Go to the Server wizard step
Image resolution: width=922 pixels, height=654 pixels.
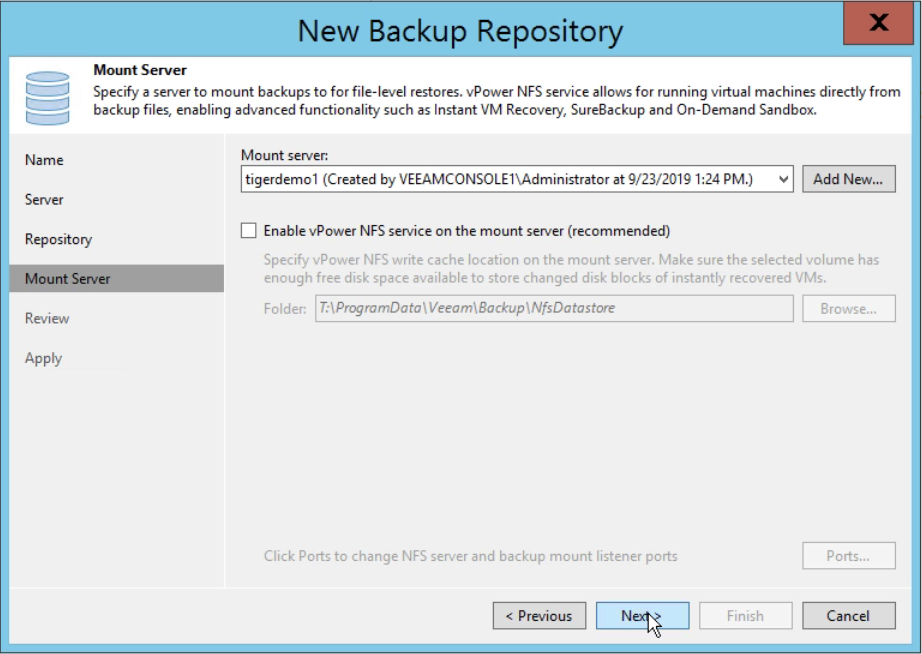44,199
